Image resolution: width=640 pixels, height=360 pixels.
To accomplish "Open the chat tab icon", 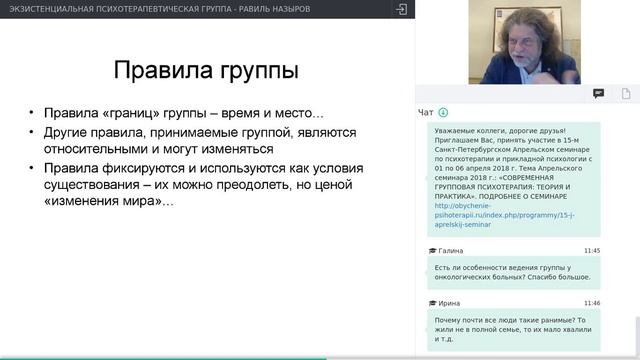I will [x=598, y=93].
